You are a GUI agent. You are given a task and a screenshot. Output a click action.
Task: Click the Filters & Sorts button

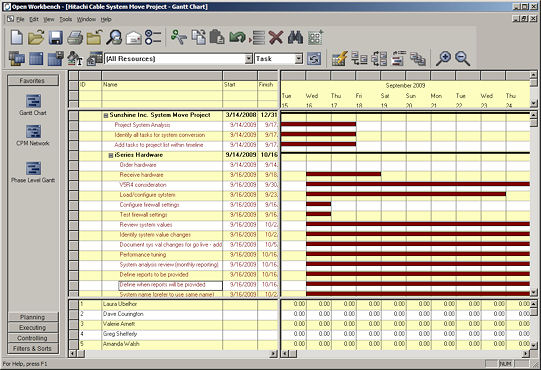pos(33,349)
